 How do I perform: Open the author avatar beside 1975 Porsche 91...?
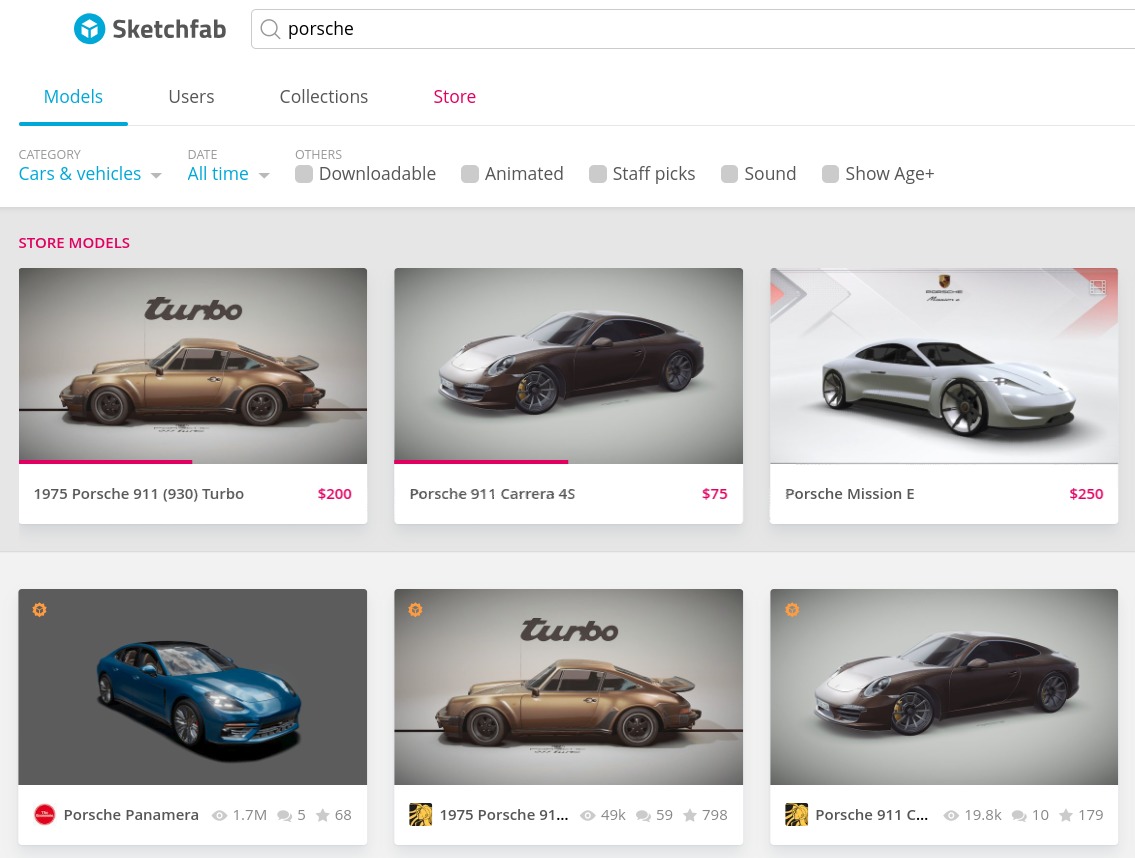(x=421, y=815)
